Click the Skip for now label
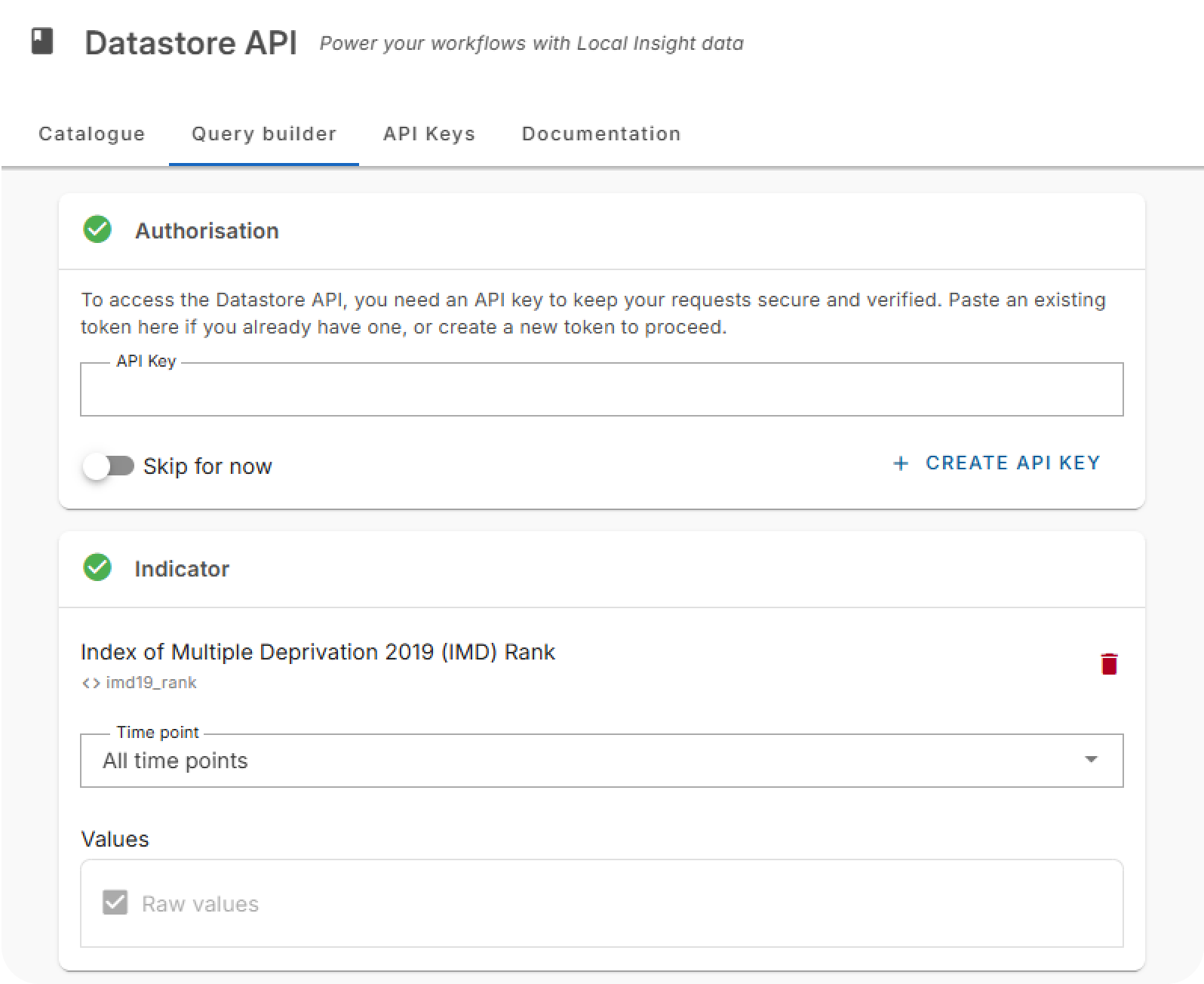This screenshot has height=984, width=1204. pyautogui.click(x=207, y=466)
